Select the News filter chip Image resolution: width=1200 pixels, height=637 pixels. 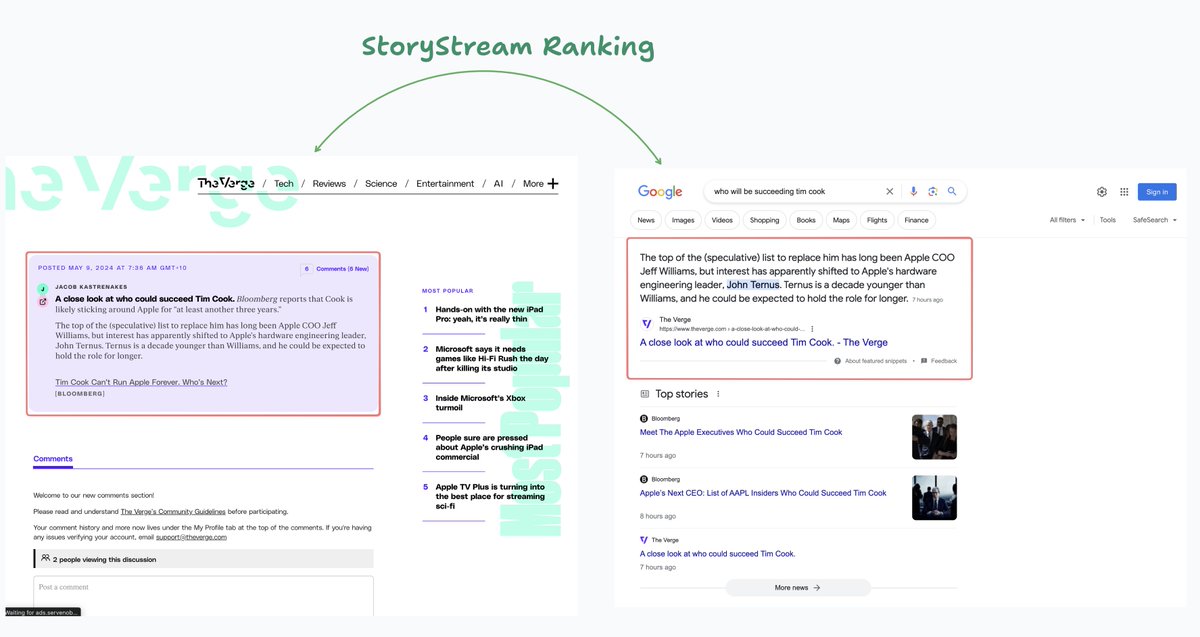point(646,220)
